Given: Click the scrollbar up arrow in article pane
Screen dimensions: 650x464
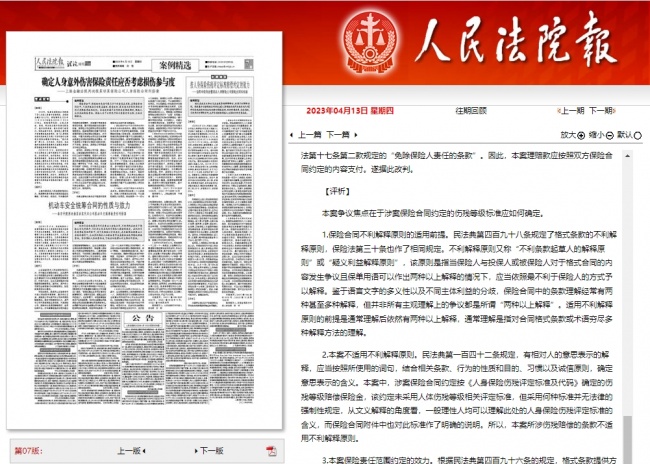Looking at the screenshot, I should coord(628,156).
